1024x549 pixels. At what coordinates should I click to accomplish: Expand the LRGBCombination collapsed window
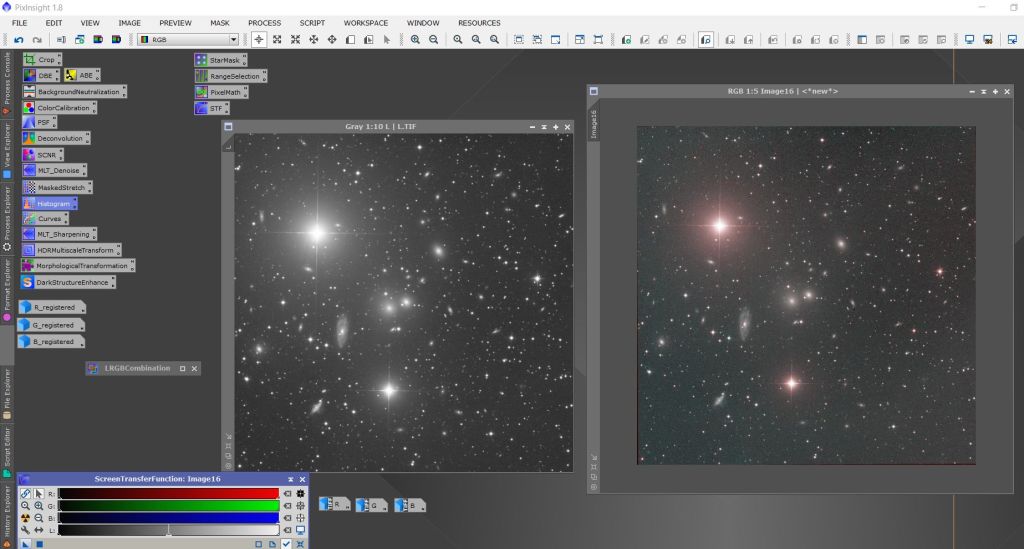[x=182, y=368]
